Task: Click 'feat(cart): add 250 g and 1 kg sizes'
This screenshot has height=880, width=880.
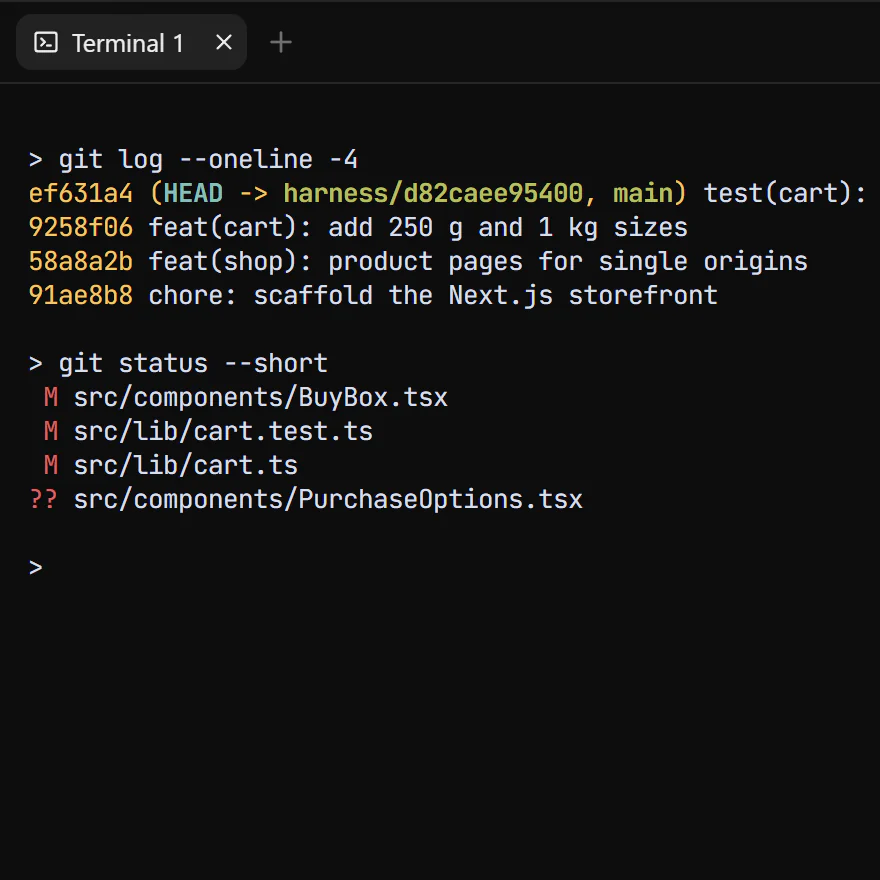Action: (x=418, y=228)
